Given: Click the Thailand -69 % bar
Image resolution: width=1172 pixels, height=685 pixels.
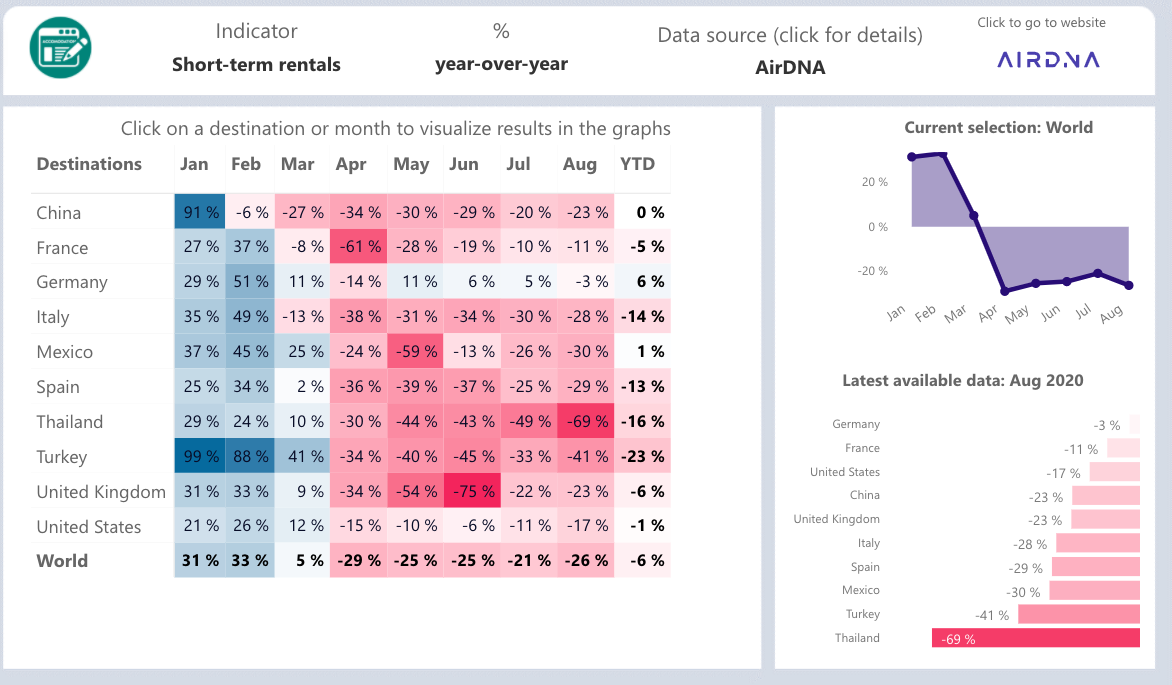Looking at the screenshot, I should pyautogui.click(x=1035, y=638).
